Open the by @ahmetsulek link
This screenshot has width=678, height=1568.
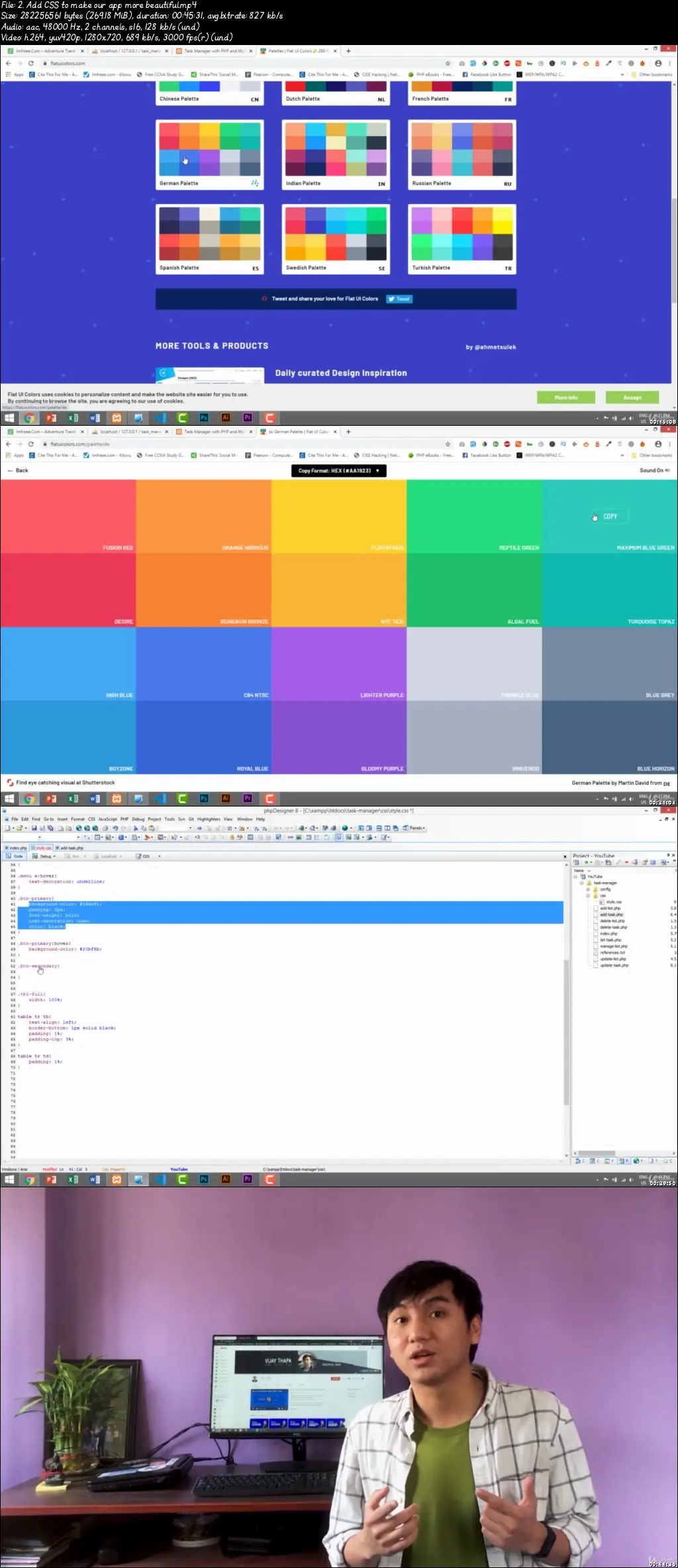click(491, 347)
